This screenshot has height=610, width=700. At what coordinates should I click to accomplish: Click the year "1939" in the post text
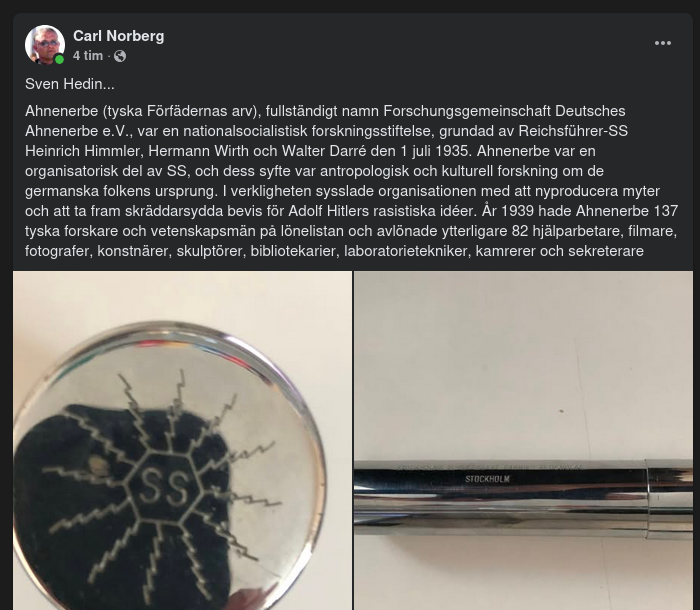tap(517, 211)
